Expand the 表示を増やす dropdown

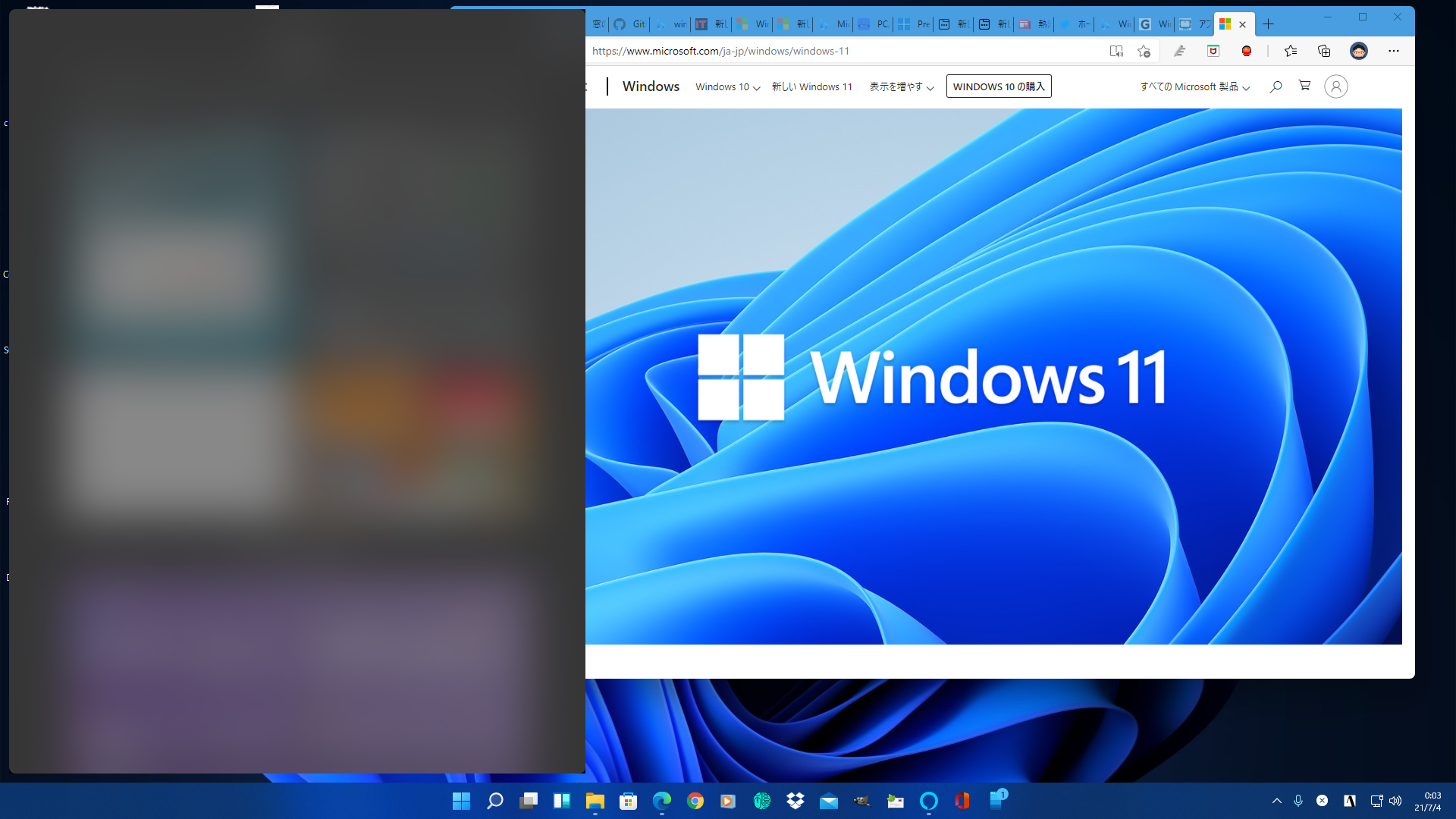point(902,87)
